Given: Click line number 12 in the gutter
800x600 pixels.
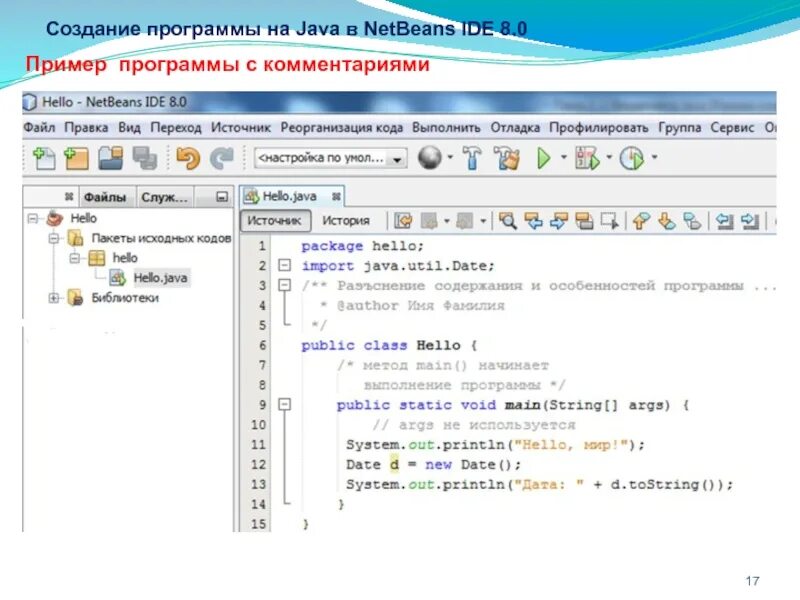Looking at the screenshot, I should tap(259, 465).
